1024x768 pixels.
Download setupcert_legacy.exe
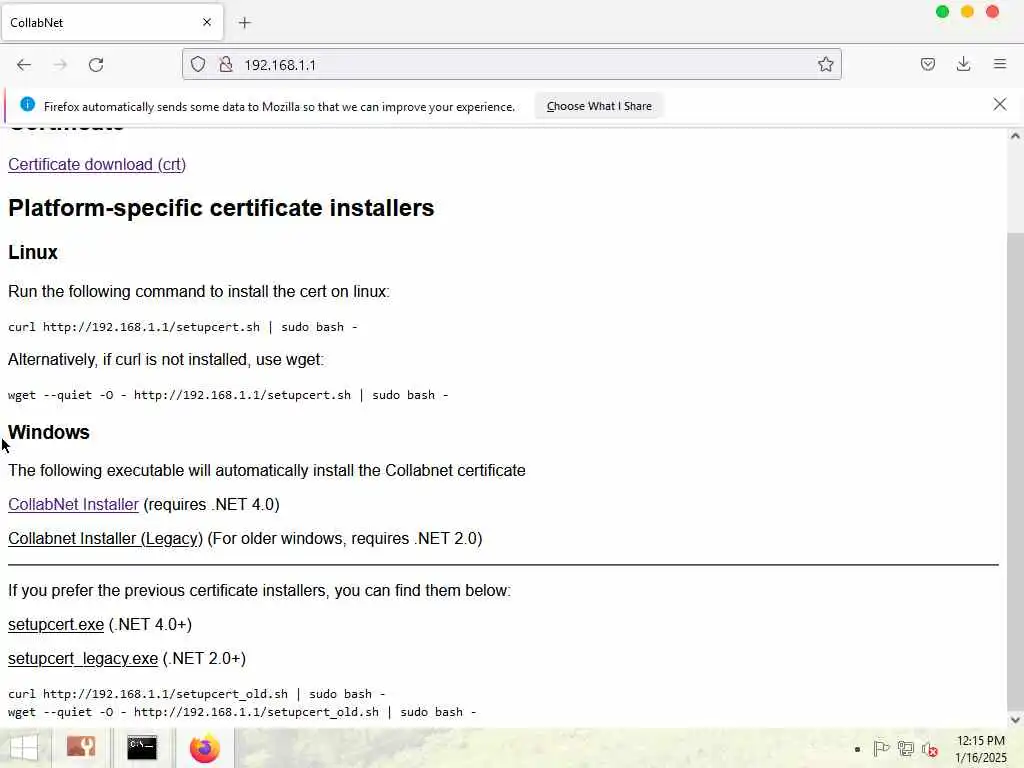pos(83,659)
